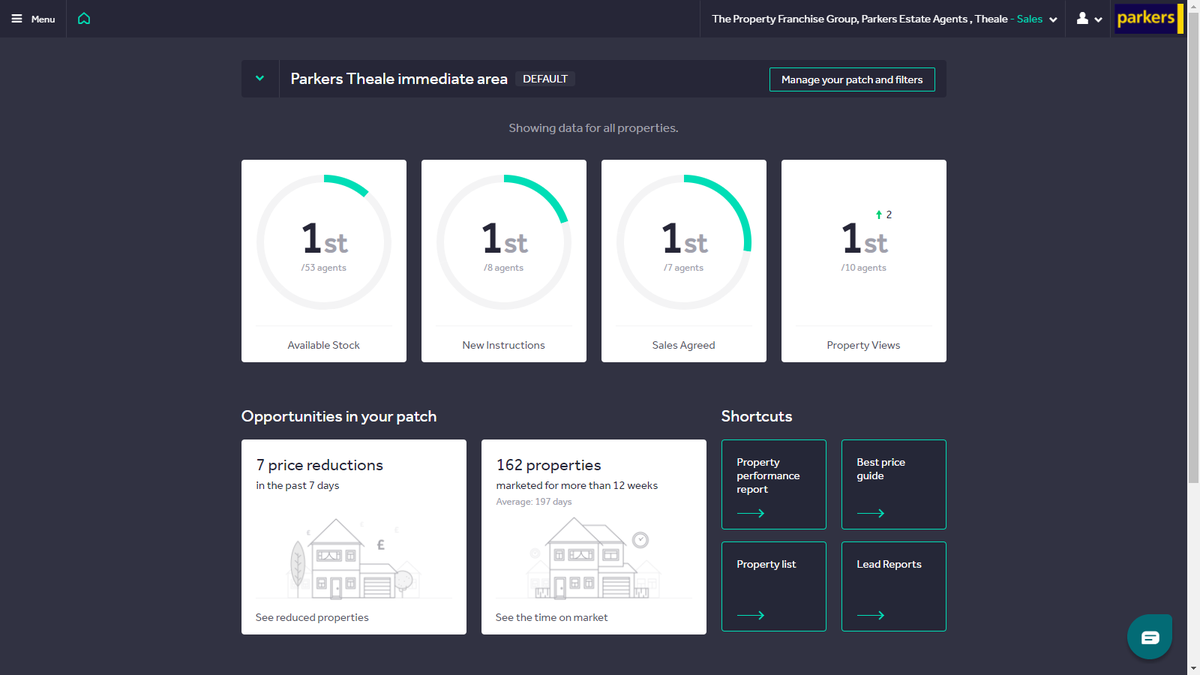The height and width of the screenshot is (675, 1200).
Task: Click 'Showing data for all properties.' text
Action: 594,128
